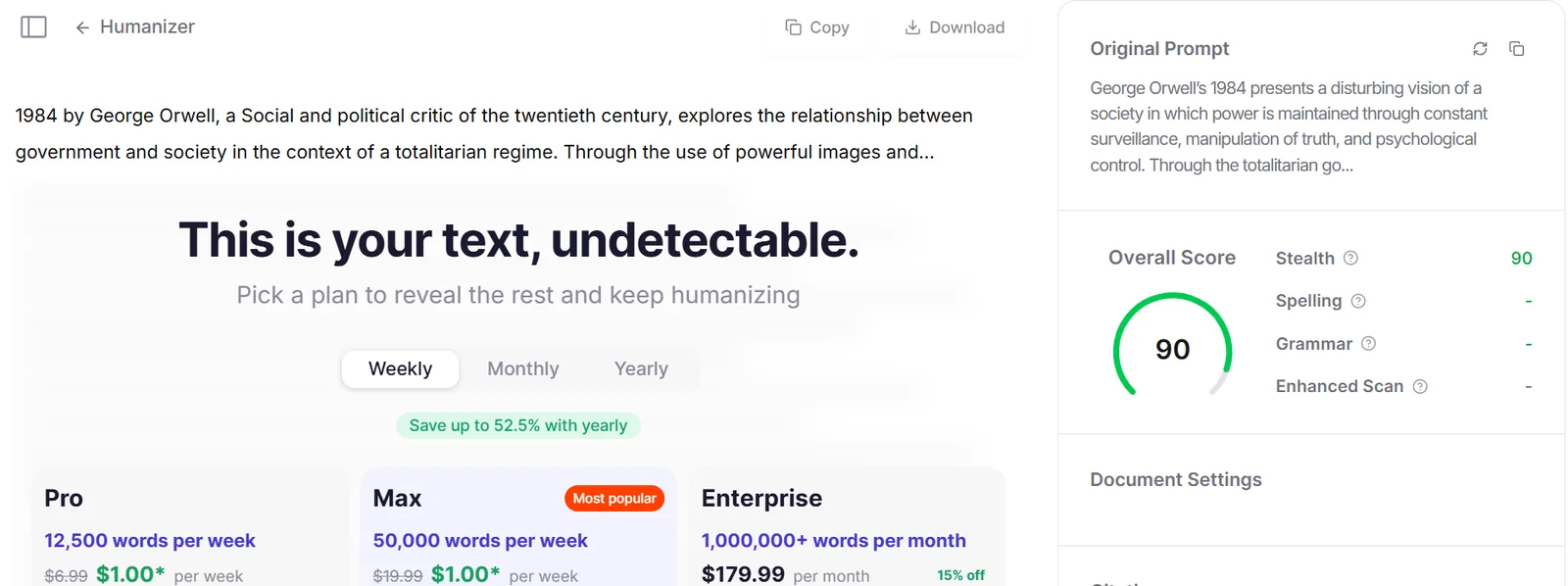Image resolution: width=1568 pixels, height=586 pixels.
Task: Switch to Yearly billing
Action: 641,368
